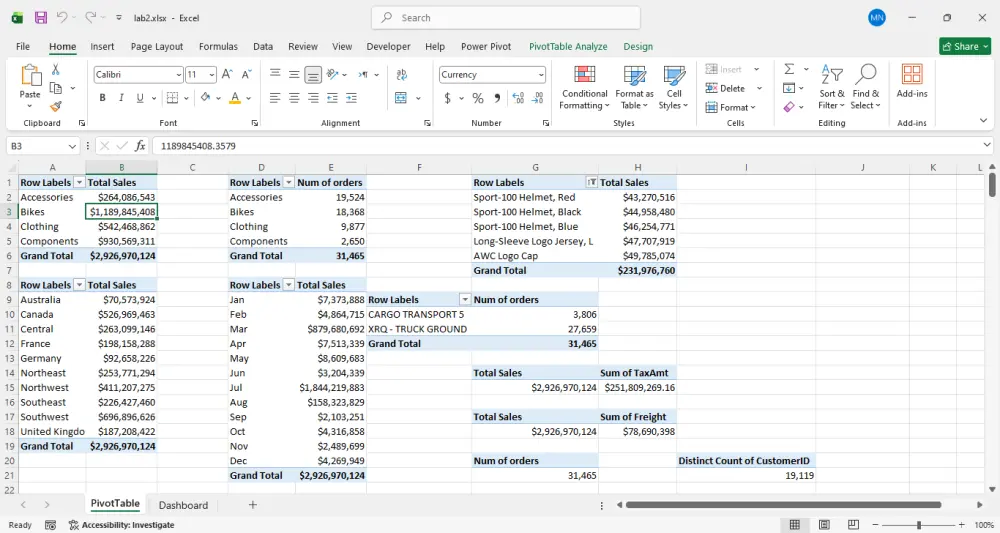Toggle Center horizontal alignment
The height and width of the screenshot is (533, 1000).
pyautogui.click(x=294, y=98)
